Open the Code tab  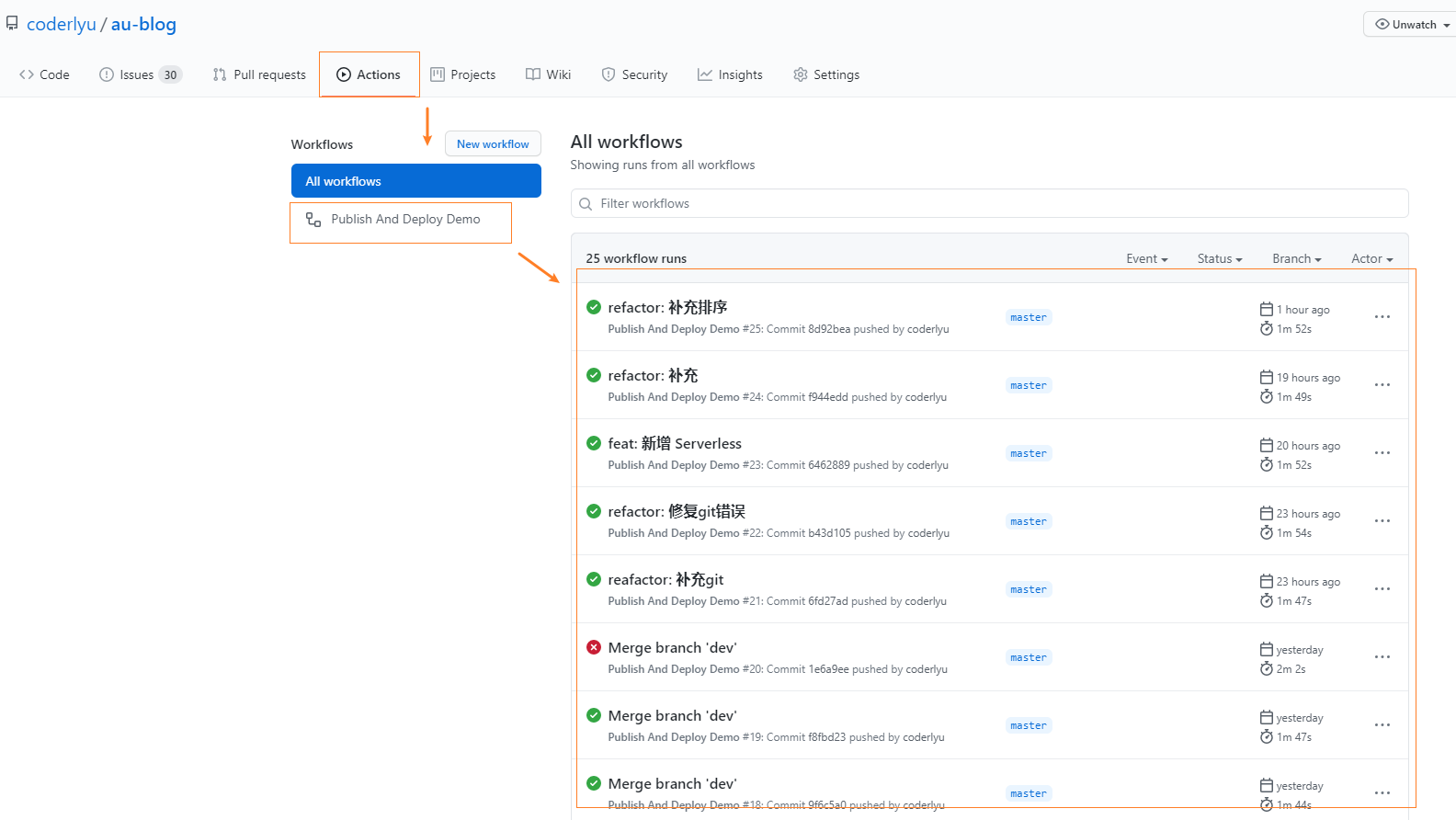pos(44,74)
